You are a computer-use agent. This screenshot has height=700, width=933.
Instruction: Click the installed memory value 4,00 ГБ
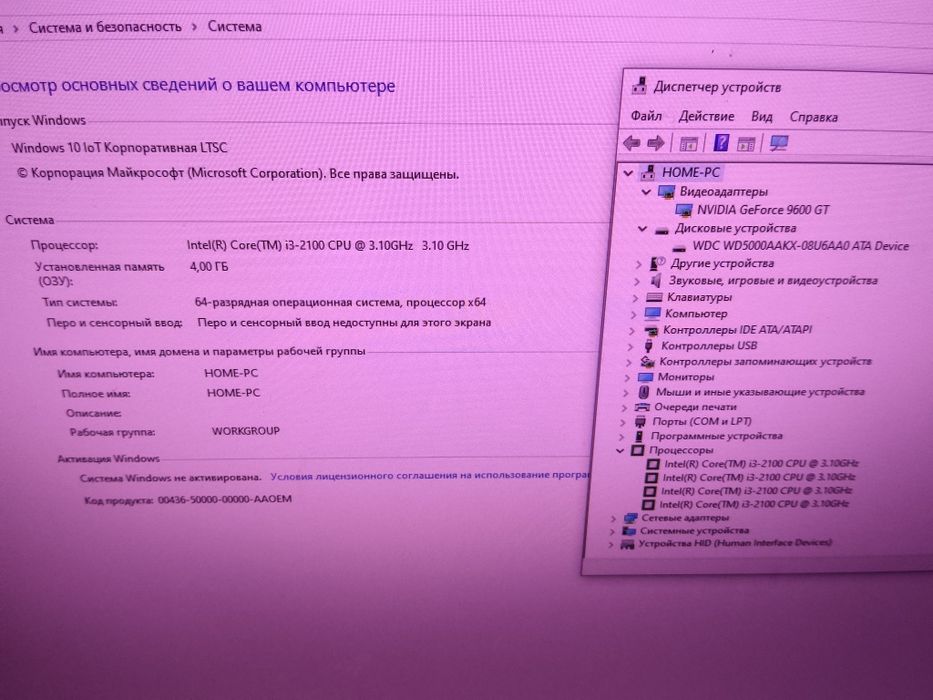pos(209,267)
